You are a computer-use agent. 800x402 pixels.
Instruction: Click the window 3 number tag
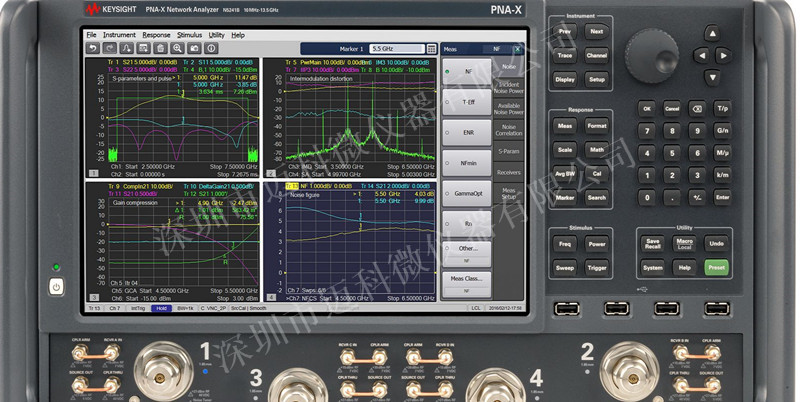pyautogui.click(x=94, y=297)
